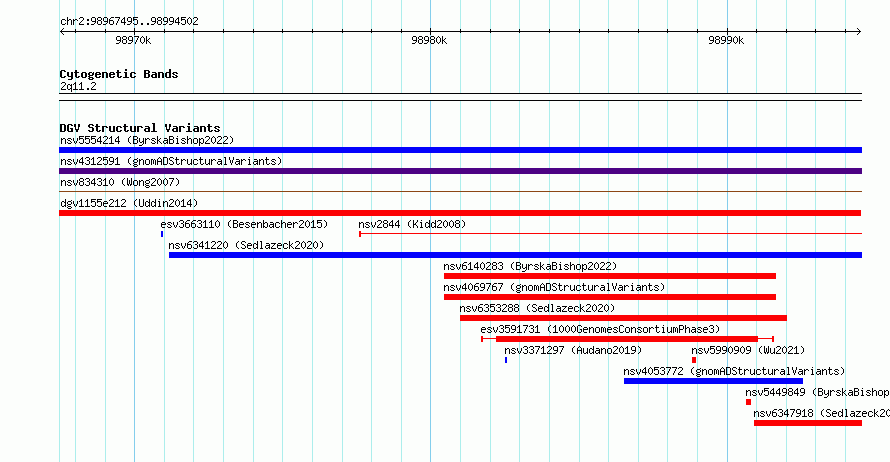Select the 2q11.2 band label

[x=78, y=86]
